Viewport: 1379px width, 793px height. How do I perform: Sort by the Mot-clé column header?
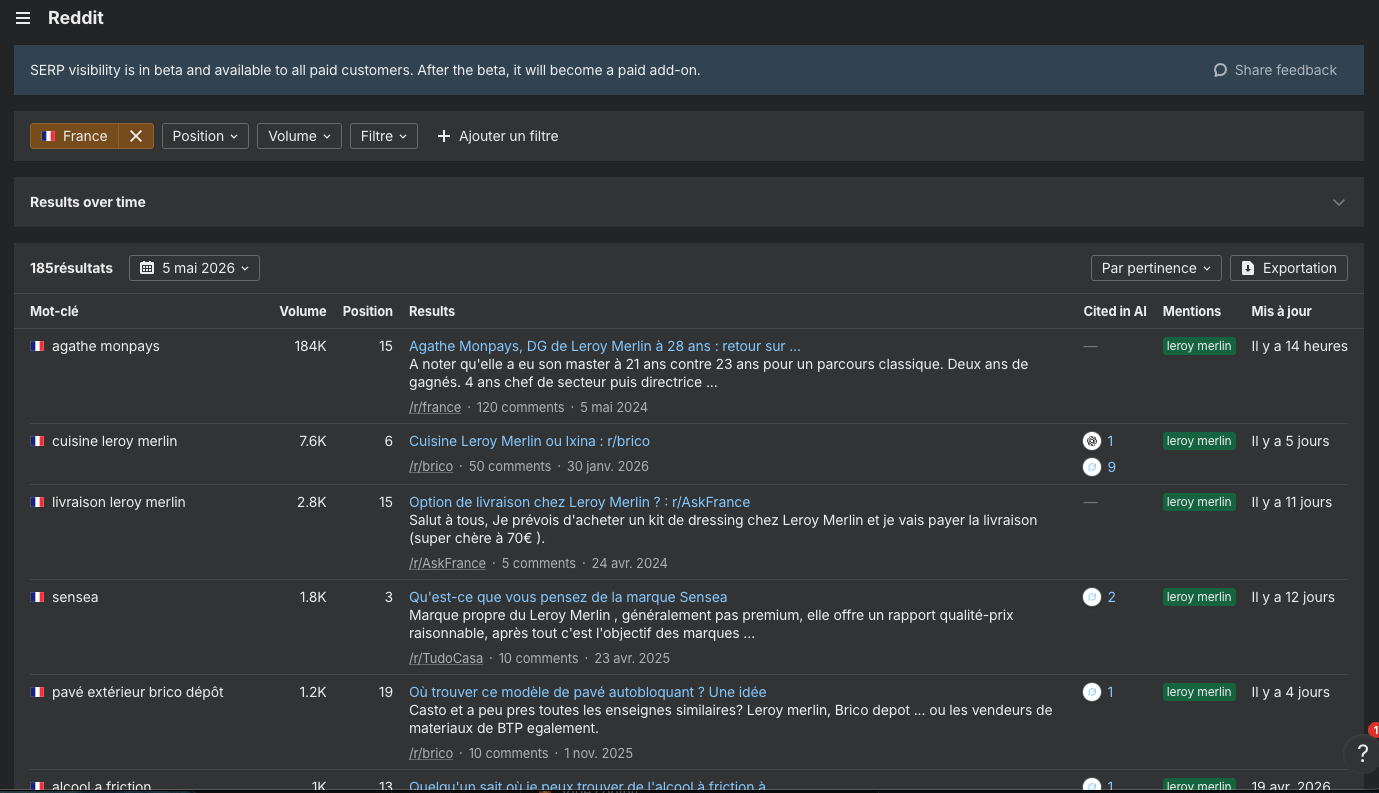tap(54, 311)
